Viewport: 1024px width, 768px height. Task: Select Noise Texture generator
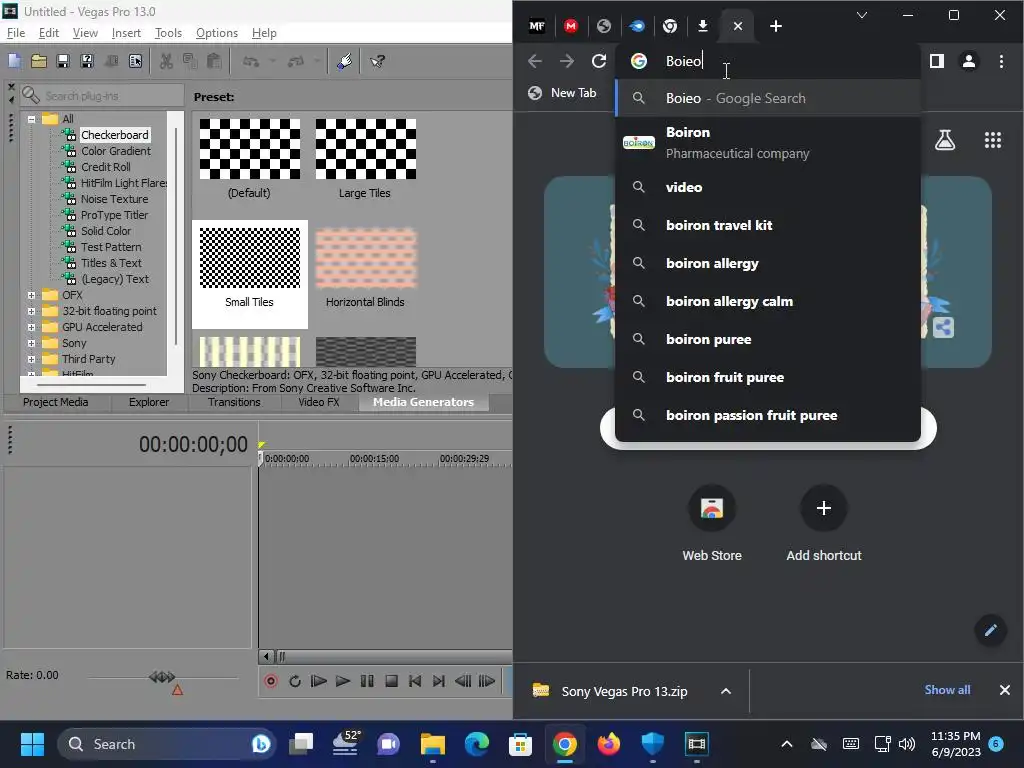coord(114,199)
